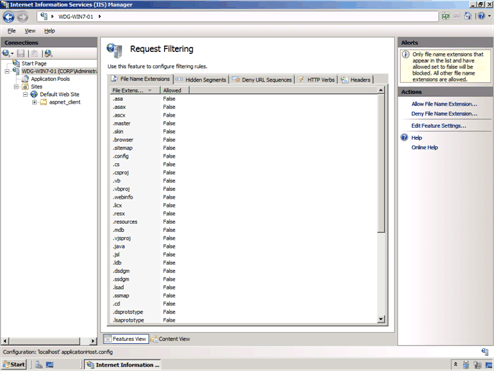Select the .config extension row
Screen dimensions: 495x372
tap(244, 156)
